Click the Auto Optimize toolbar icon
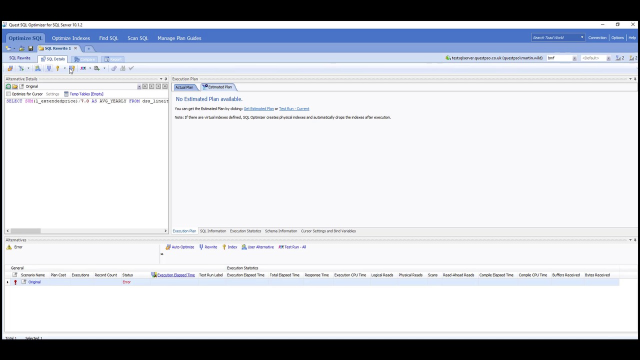640x360 pixels. 10,69
